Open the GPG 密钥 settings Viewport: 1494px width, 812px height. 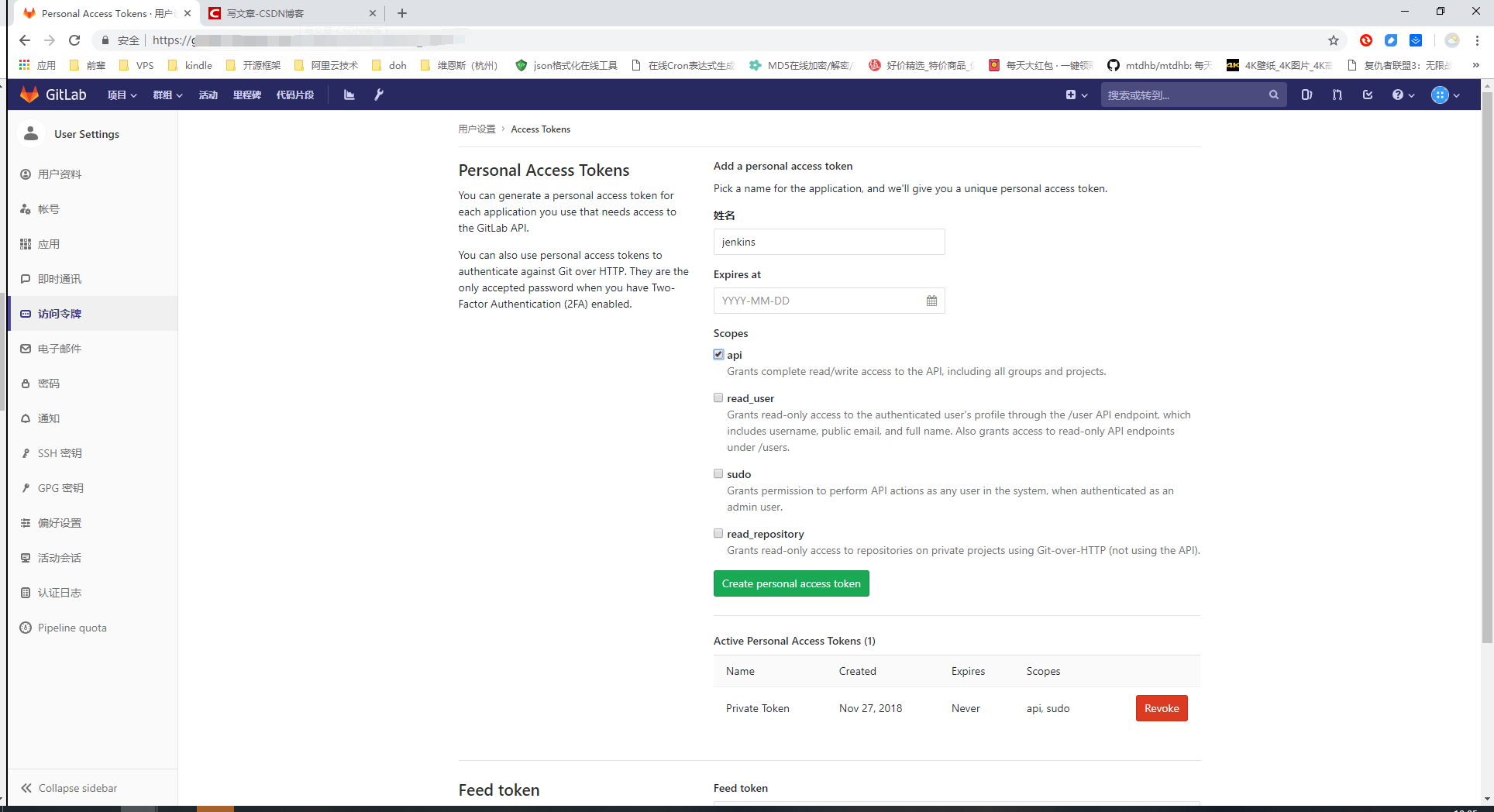pos(60,487)
